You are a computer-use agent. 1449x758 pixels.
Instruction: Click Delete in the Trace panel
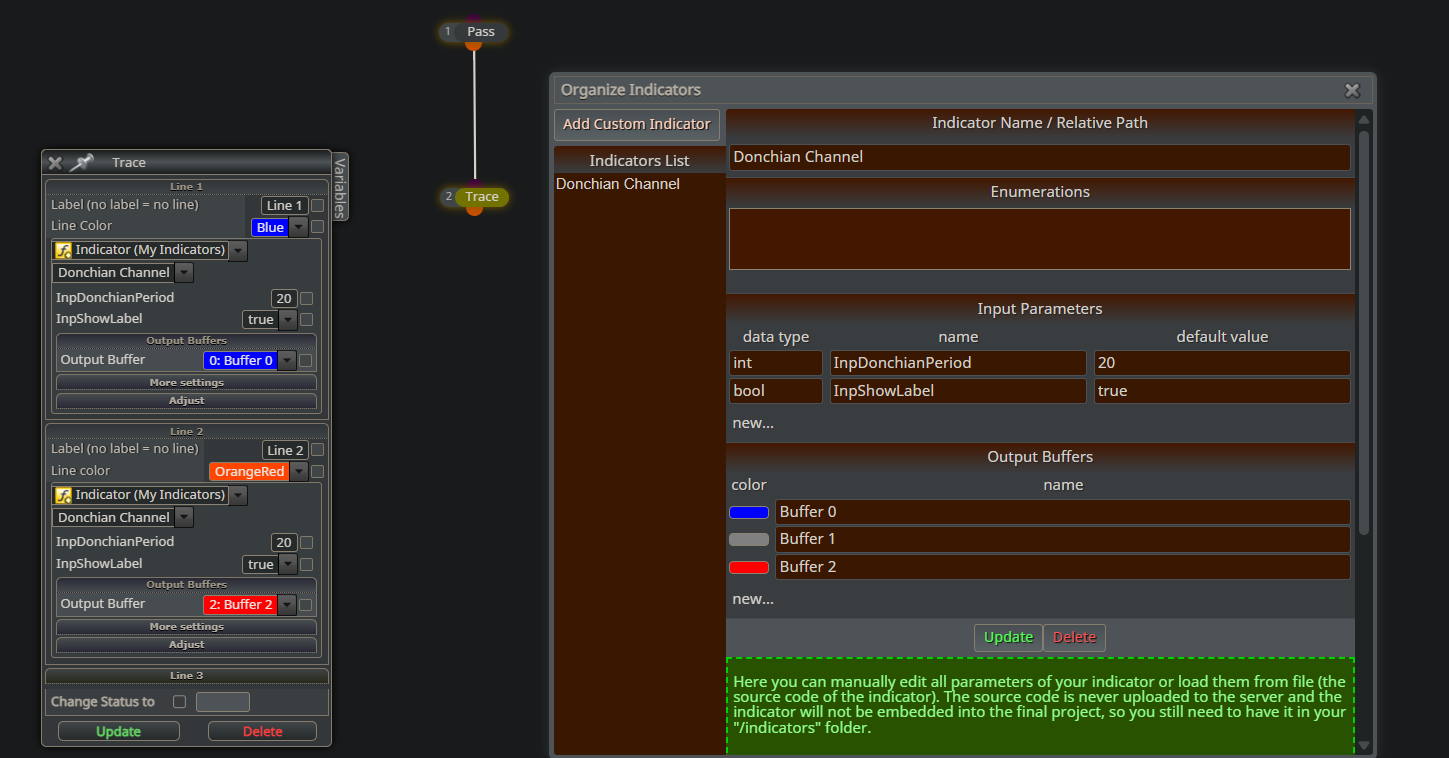coord(262,732)
